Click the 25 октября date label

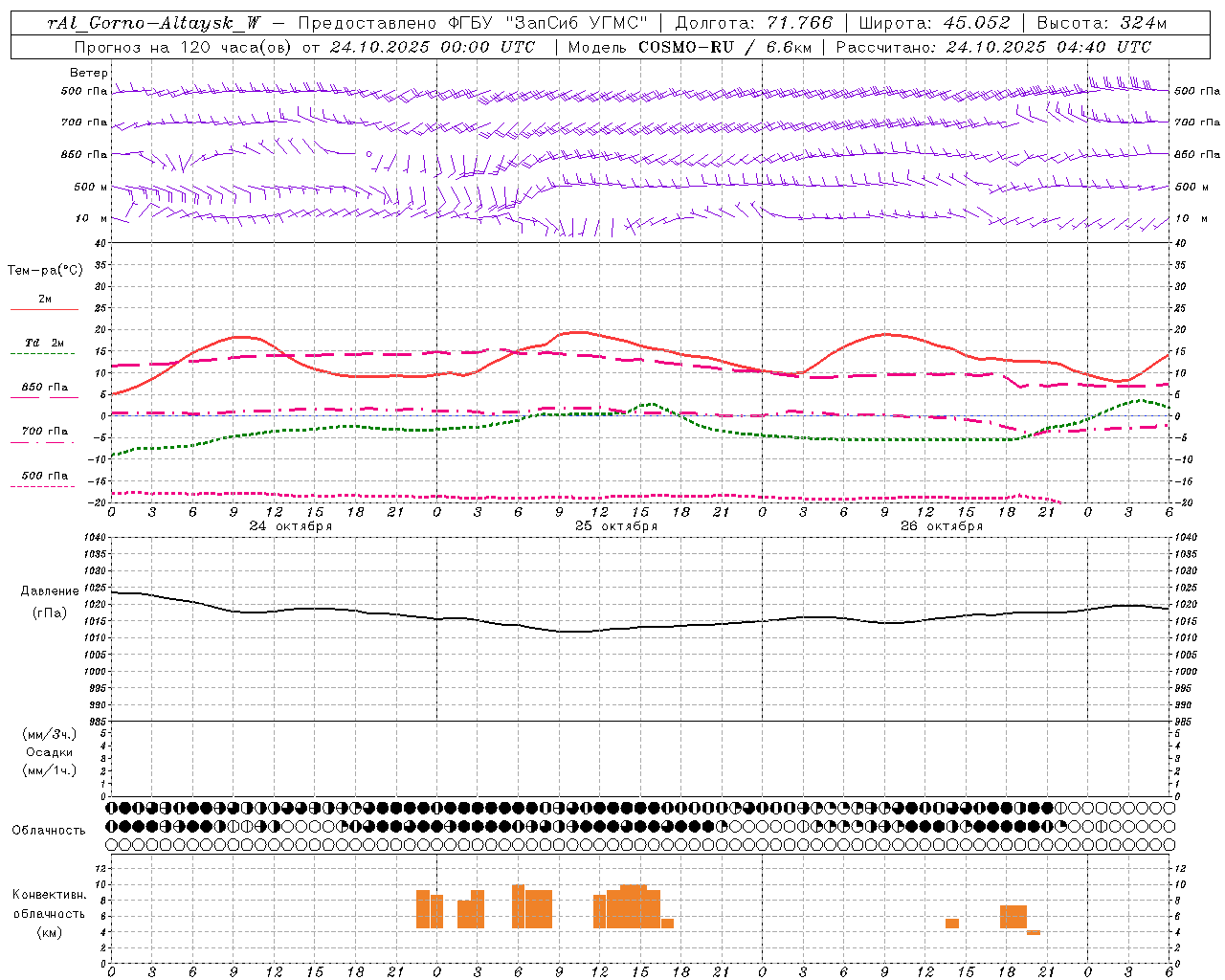point(616,526)
